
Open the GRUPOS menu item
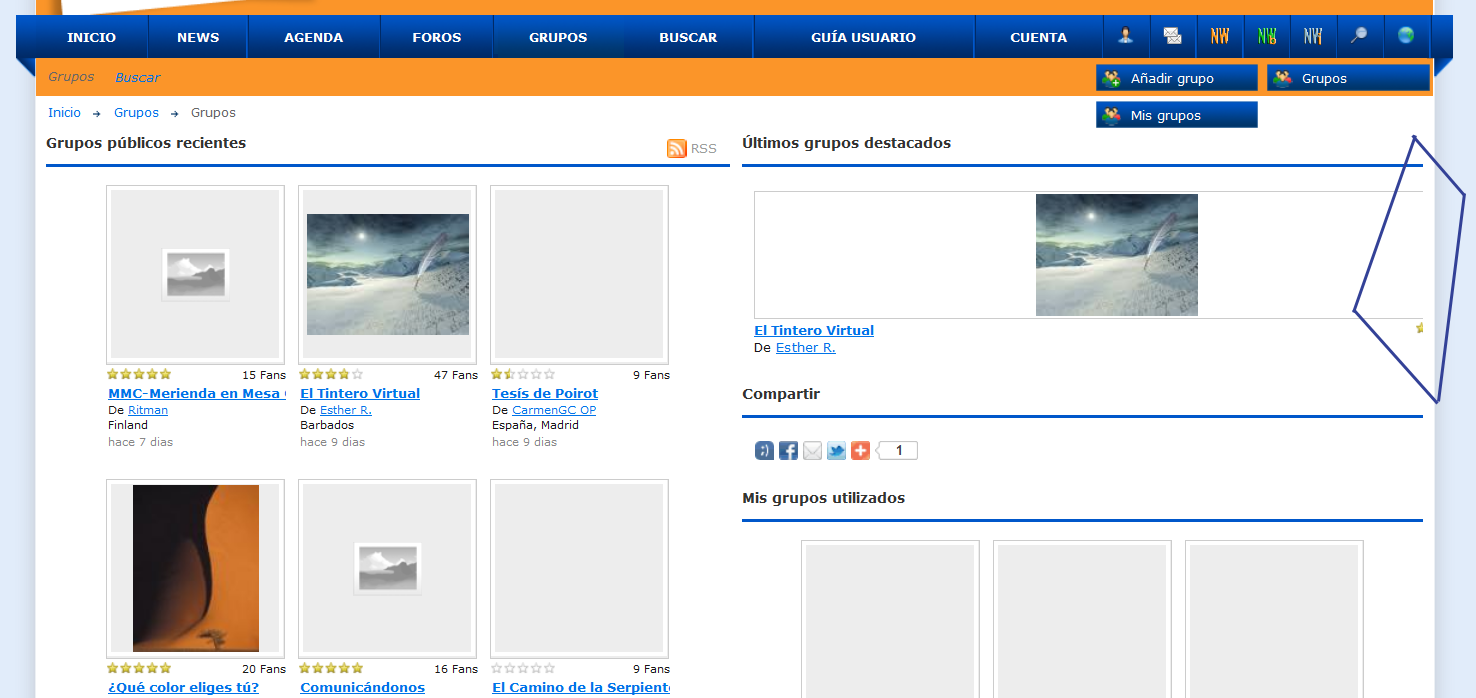click(x=558, y=37)
